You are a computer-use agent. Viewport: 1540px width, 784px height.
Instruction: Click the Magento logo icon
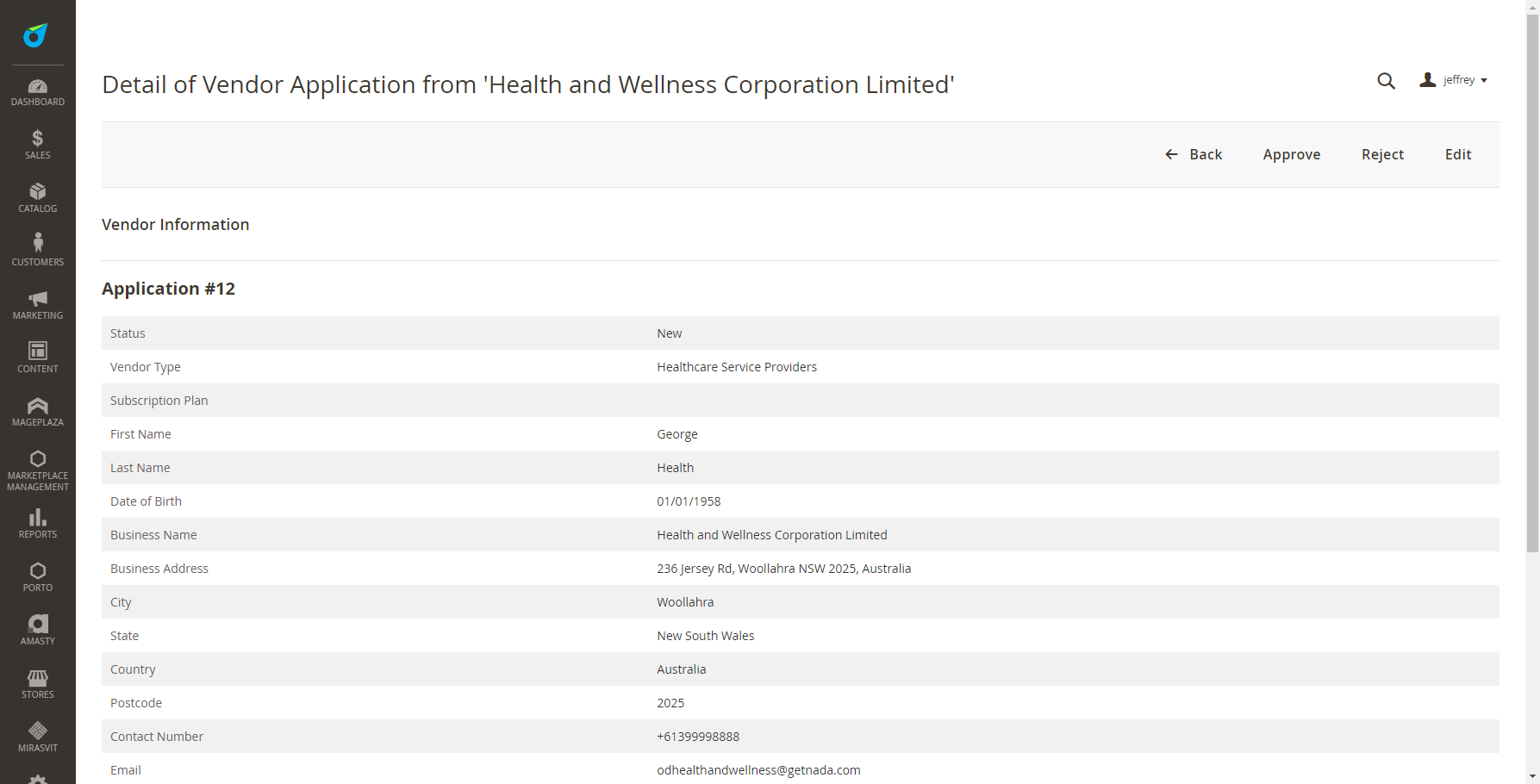(36, 35)
